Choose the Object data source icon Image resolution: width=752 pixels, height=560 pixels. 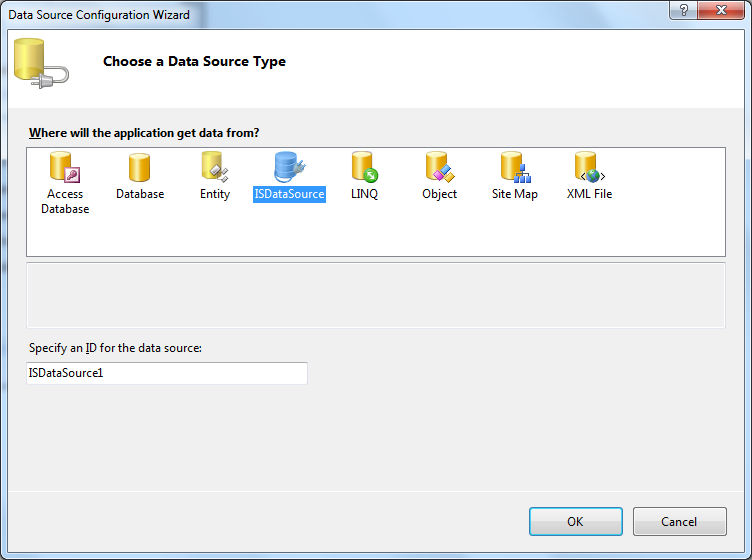(439, 167)
